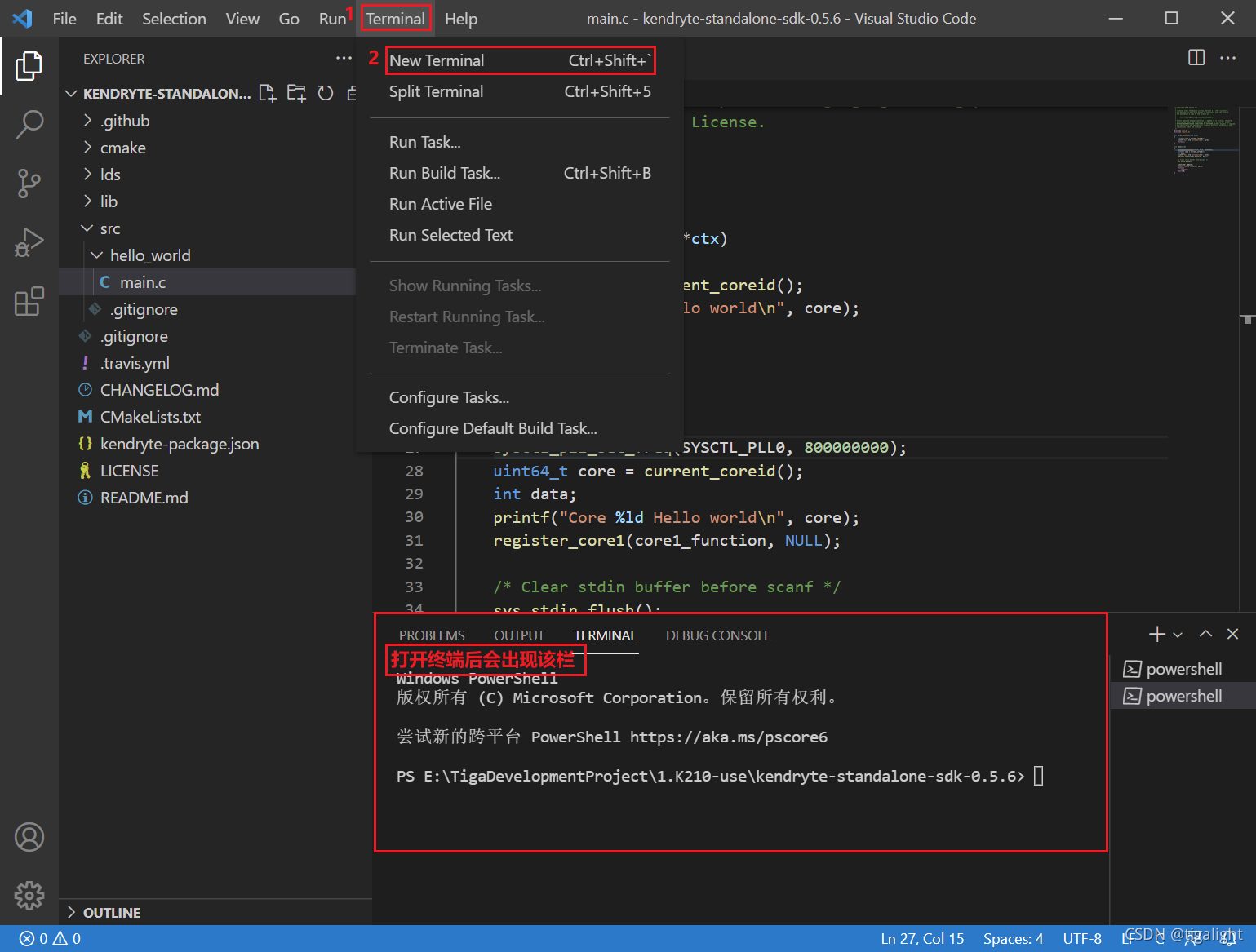Click the plus icon to add new terminal

1156,634
